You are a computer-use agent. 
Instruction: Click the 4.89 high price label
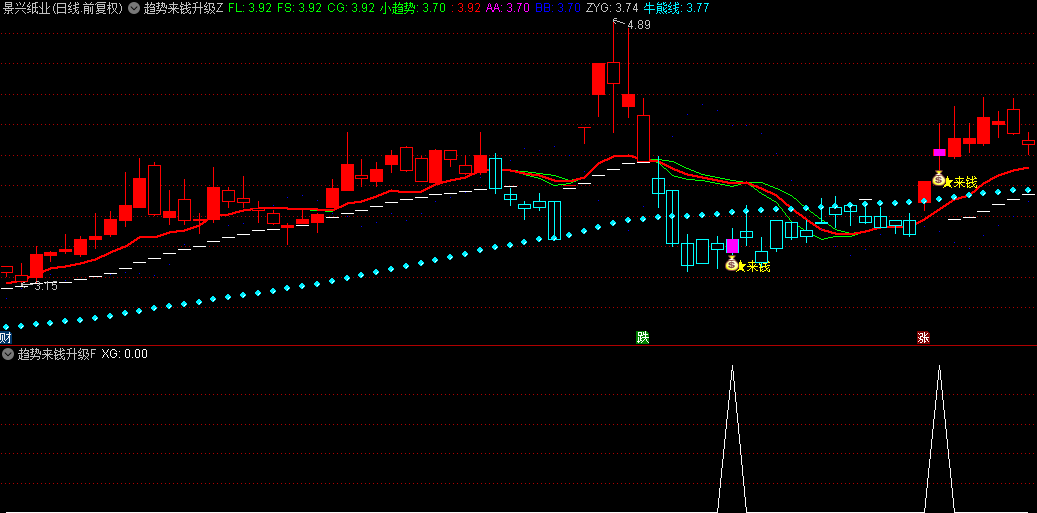pyautogui.click(x=639, y=25)
